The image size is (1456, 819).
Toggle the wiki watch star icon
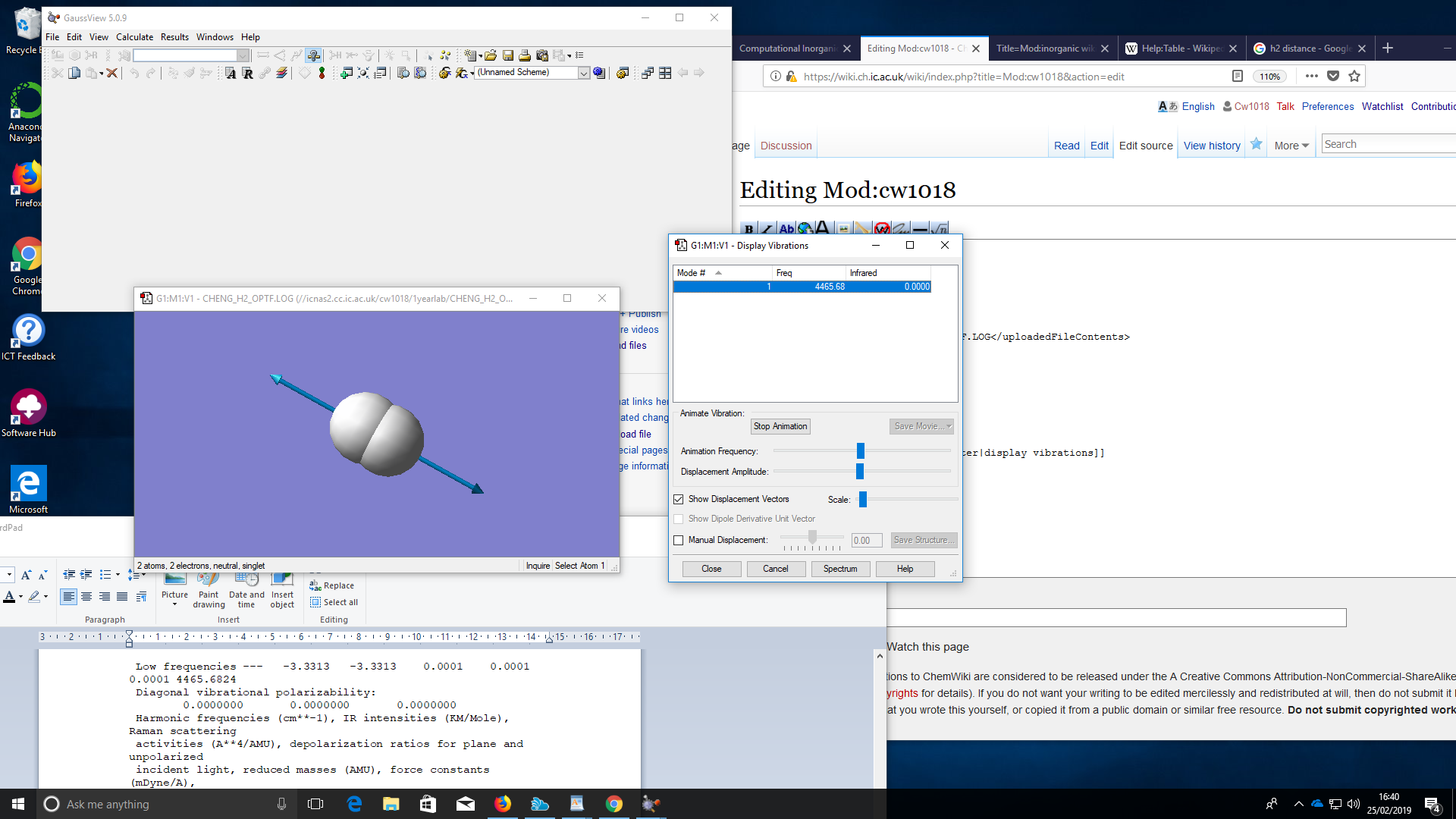pyautogui.click(x=1257, y=144)
